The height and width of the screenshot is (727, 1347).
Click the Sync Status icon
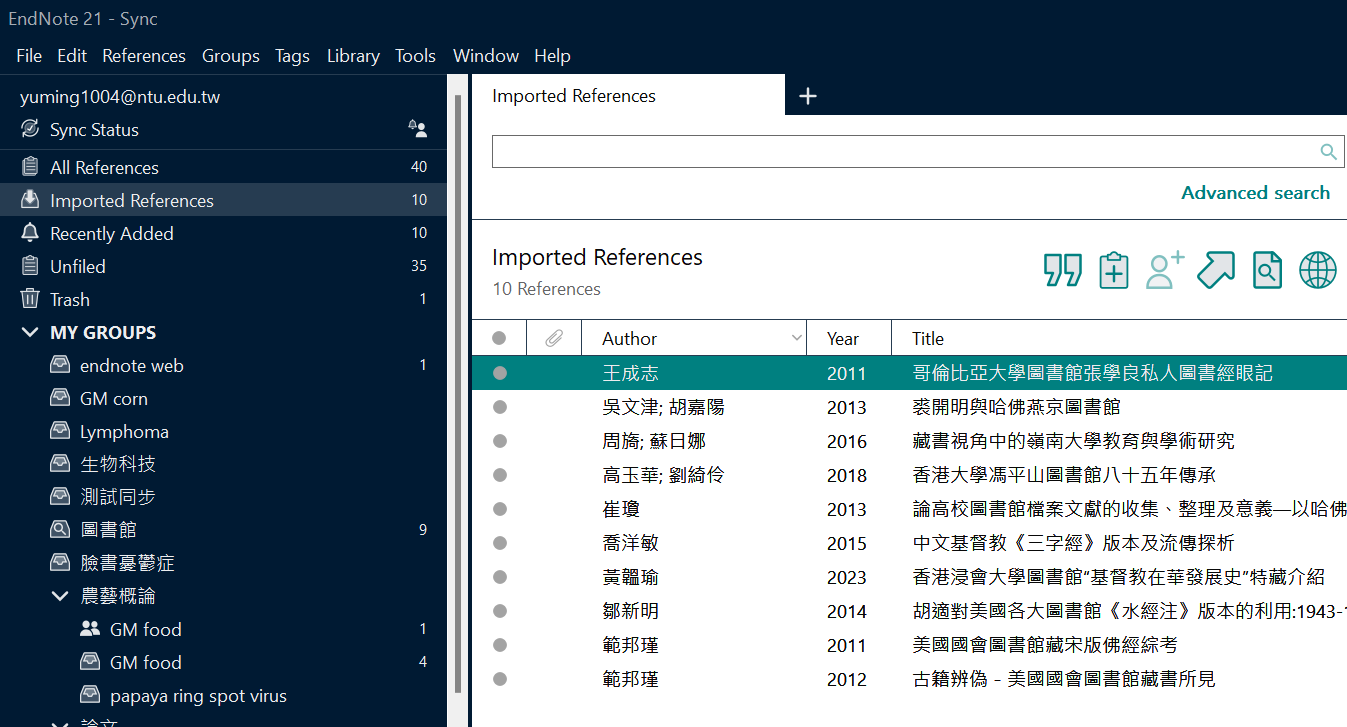[30, 130]
